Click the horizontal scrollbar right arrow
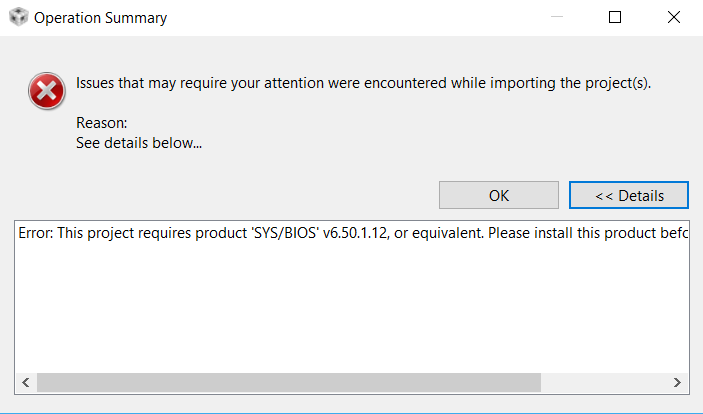Viewport: 703px width, 414px height. point(677,383)
